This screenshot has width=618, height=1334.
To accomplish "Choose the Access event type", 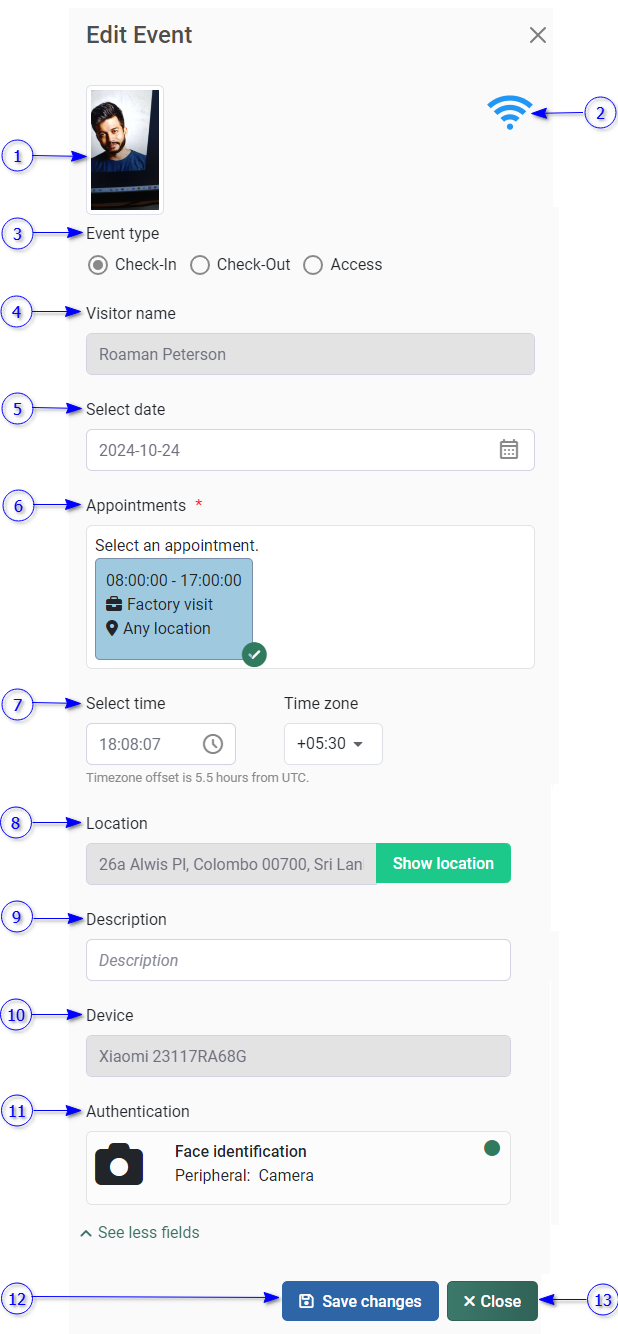I will (313, 265).
